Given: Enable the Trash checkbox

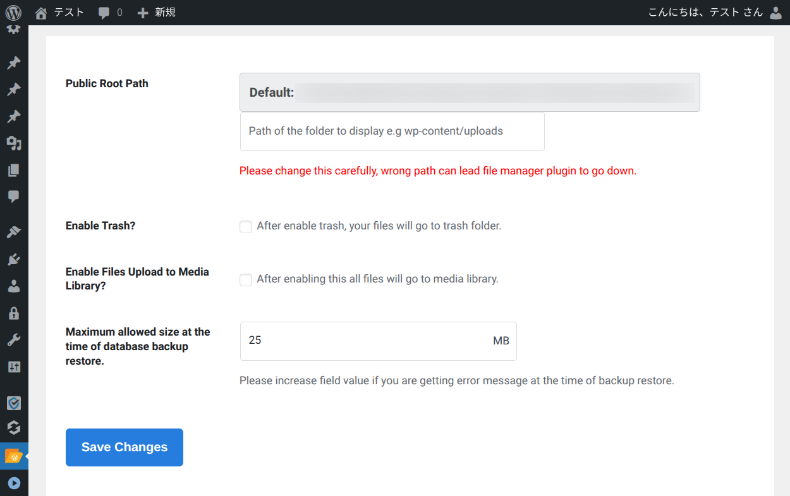Looking at the screenshot, I should (245, 226).
